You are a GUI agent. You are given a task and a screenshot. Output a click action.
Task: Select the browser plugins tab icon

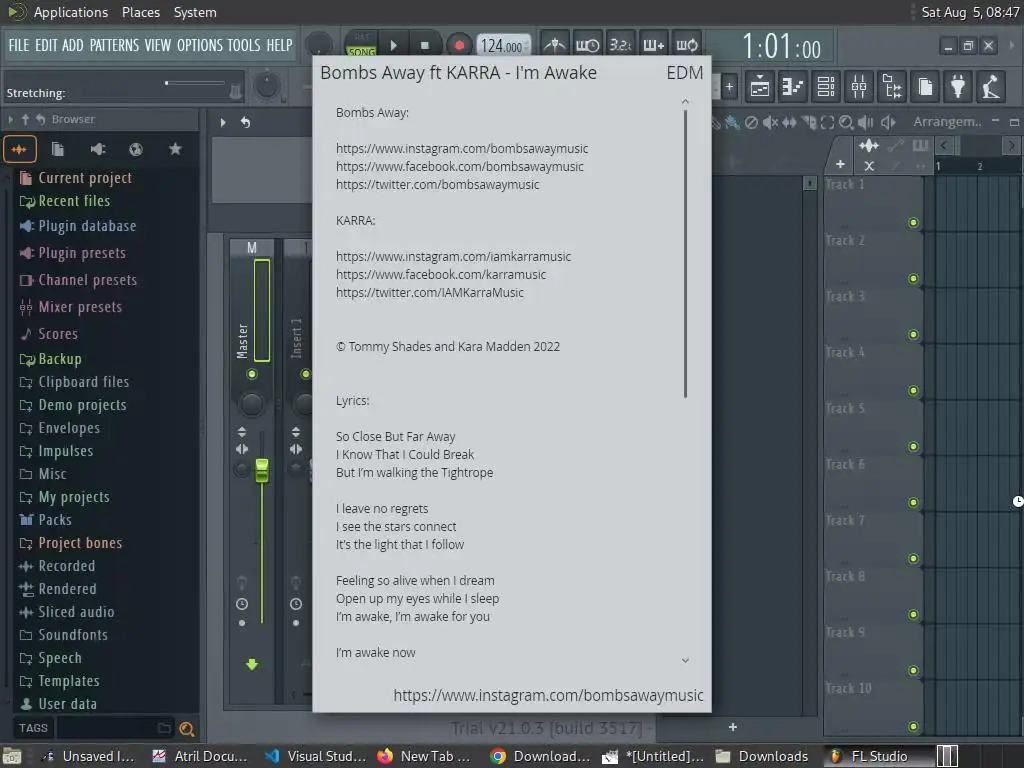pyautogui.click(x=97, y=150)
